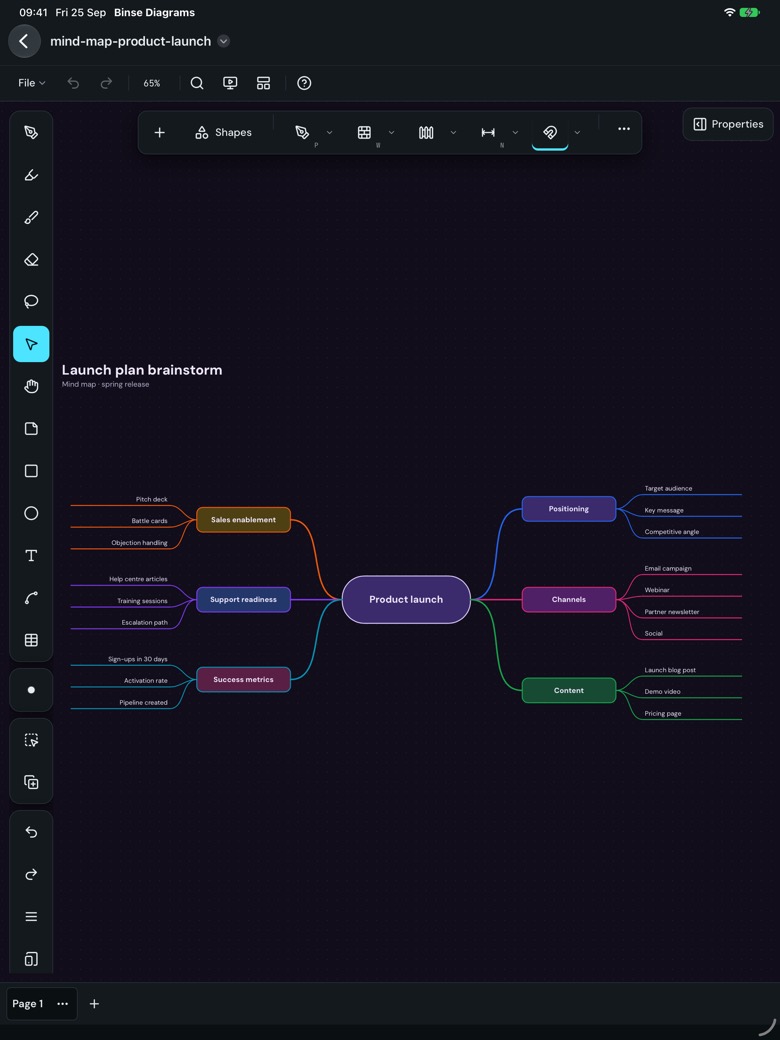
Task: Select the Success metrics node
Action: point(243,680)
